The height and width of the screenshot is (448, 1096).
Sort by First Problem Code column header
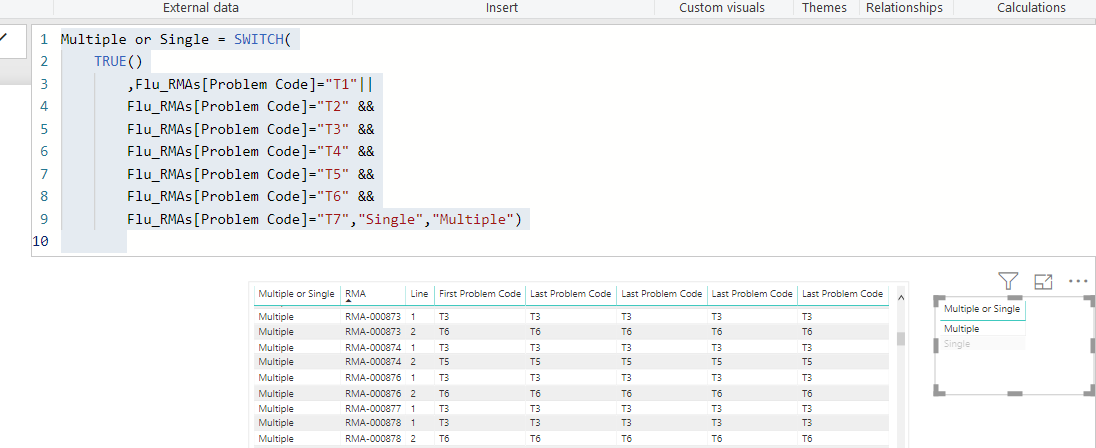tap(480, 294)
